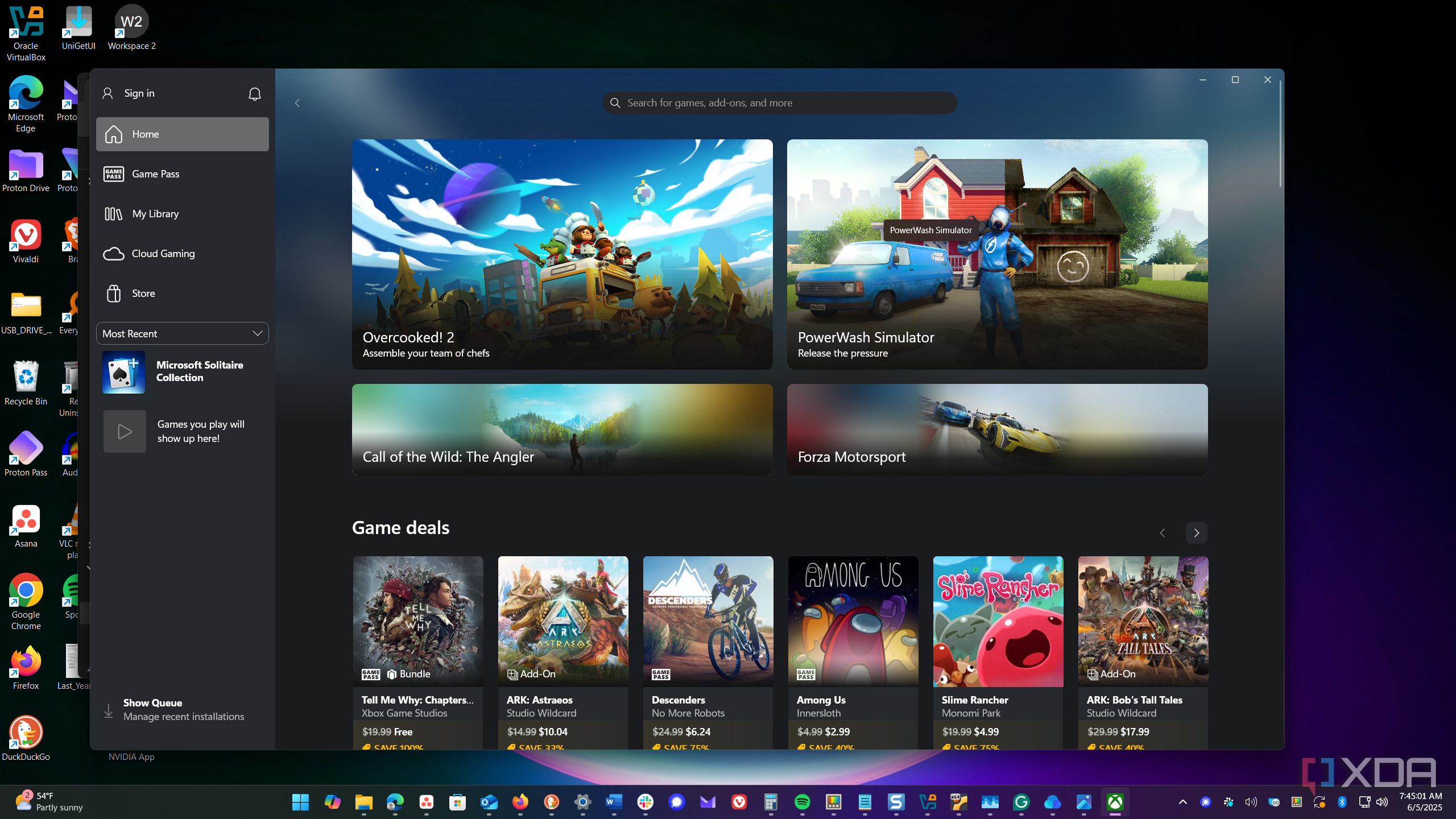
Task: Open Cloud Gaming in the sidebar
Action: [x=183, y=254]
